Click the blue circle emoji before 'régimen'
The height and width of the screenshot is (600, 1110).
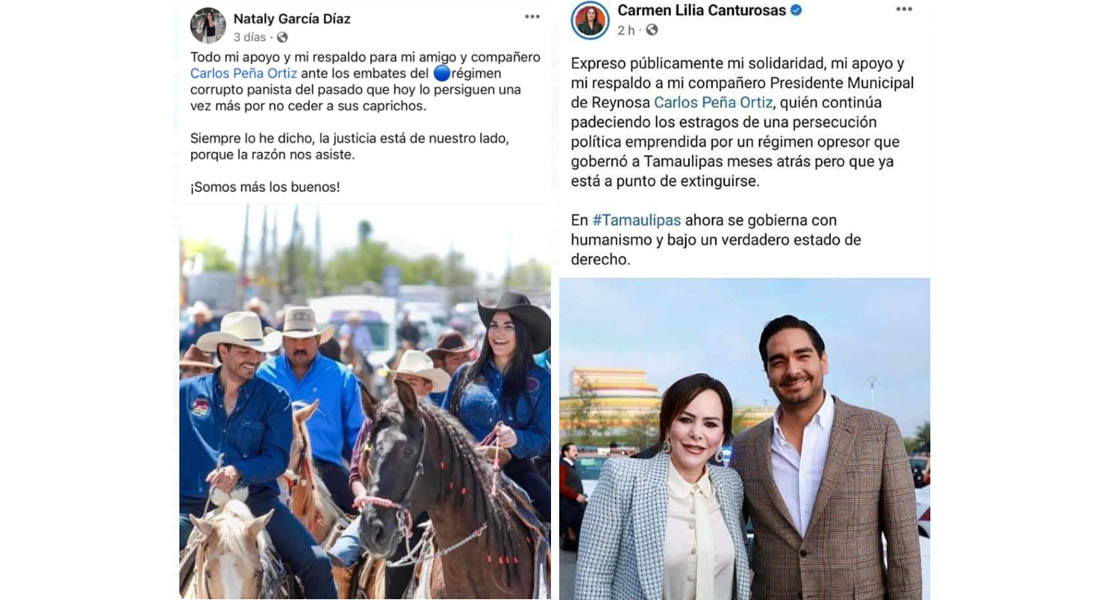442,73
